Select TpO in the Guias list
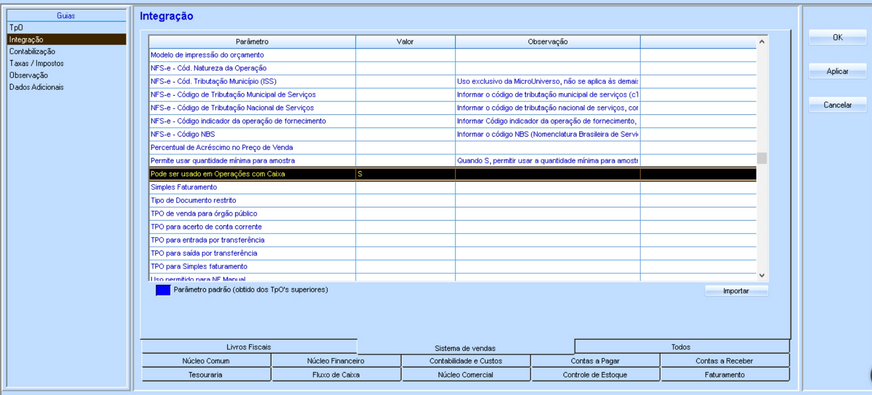The height and width of the screenshot is (395, 872). (x=67, y=27)
